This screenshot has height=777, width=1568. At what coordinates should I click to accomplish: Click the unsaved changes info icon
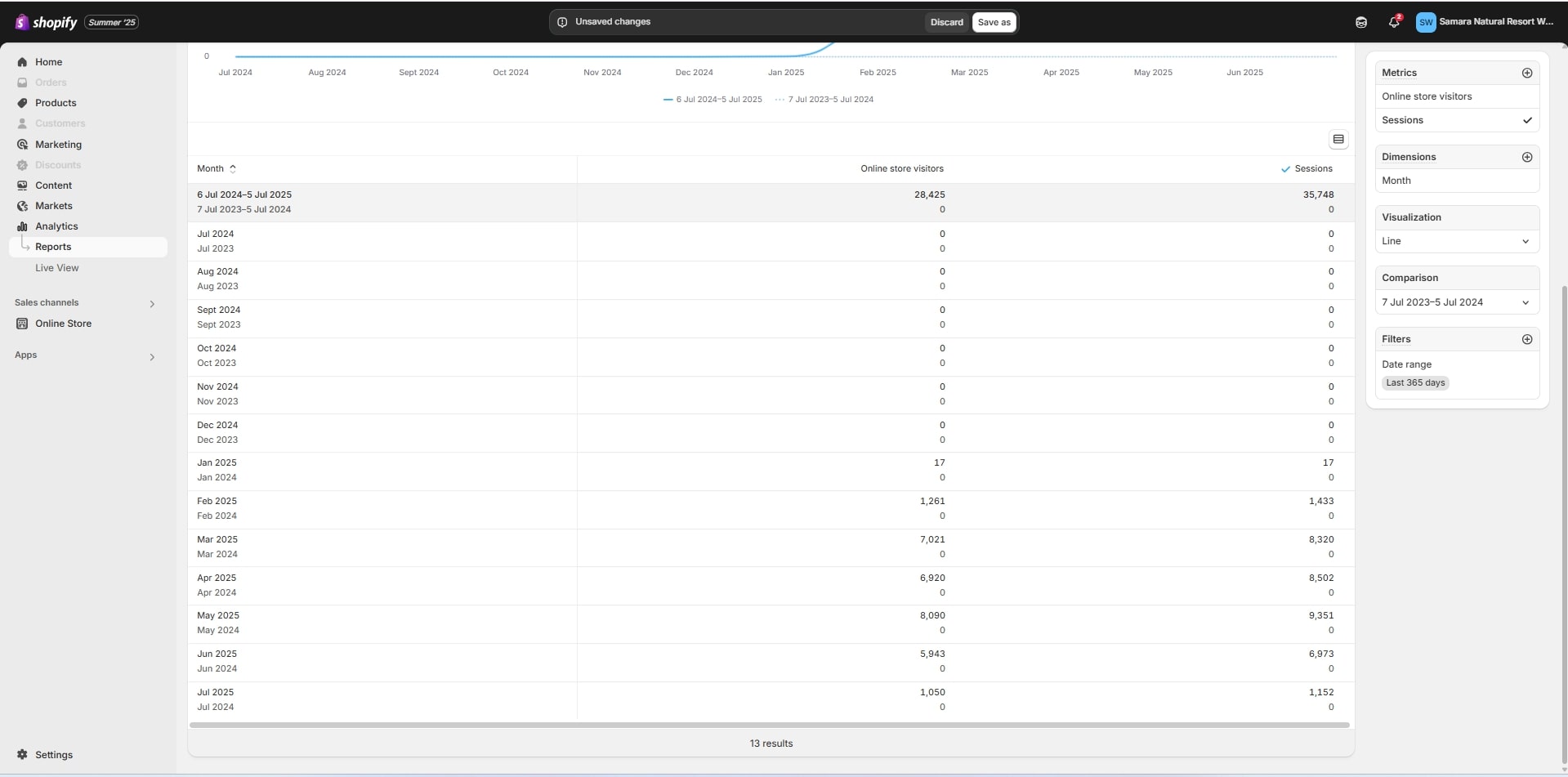click(x=562, y=22)
